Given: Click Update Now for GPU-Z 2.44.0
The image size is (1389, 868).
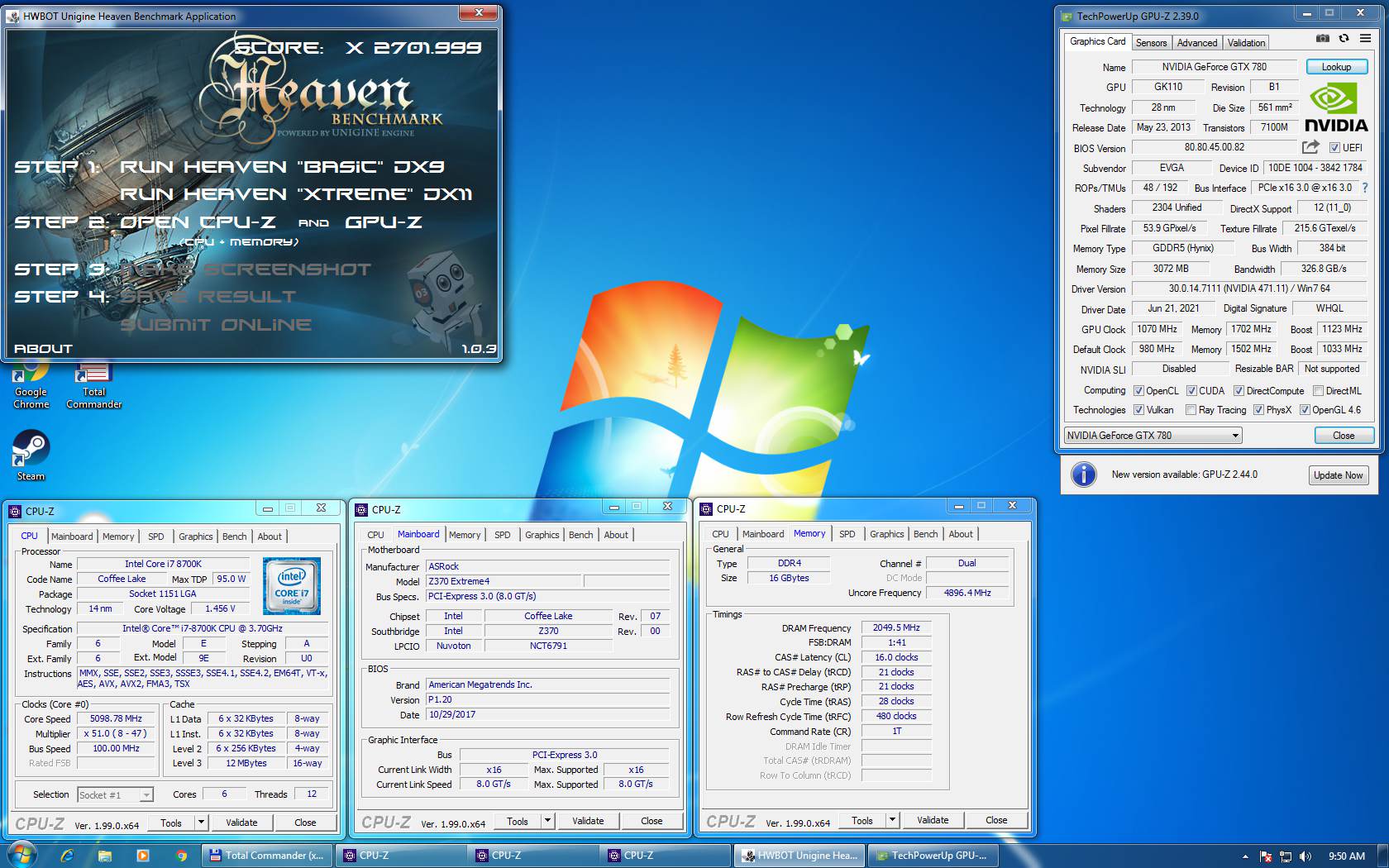Looking at the screenshot, I should point(1338,475).
